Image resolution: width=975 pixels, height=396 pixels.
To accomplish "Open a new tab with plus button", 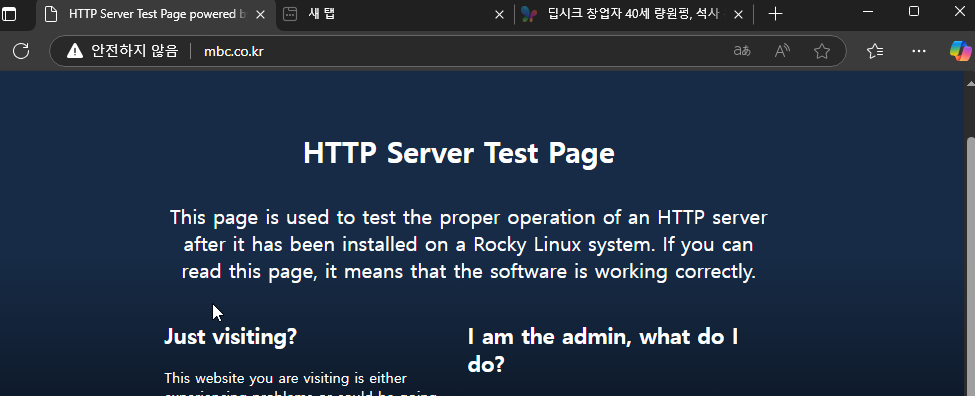I will [x=775, y=14].
